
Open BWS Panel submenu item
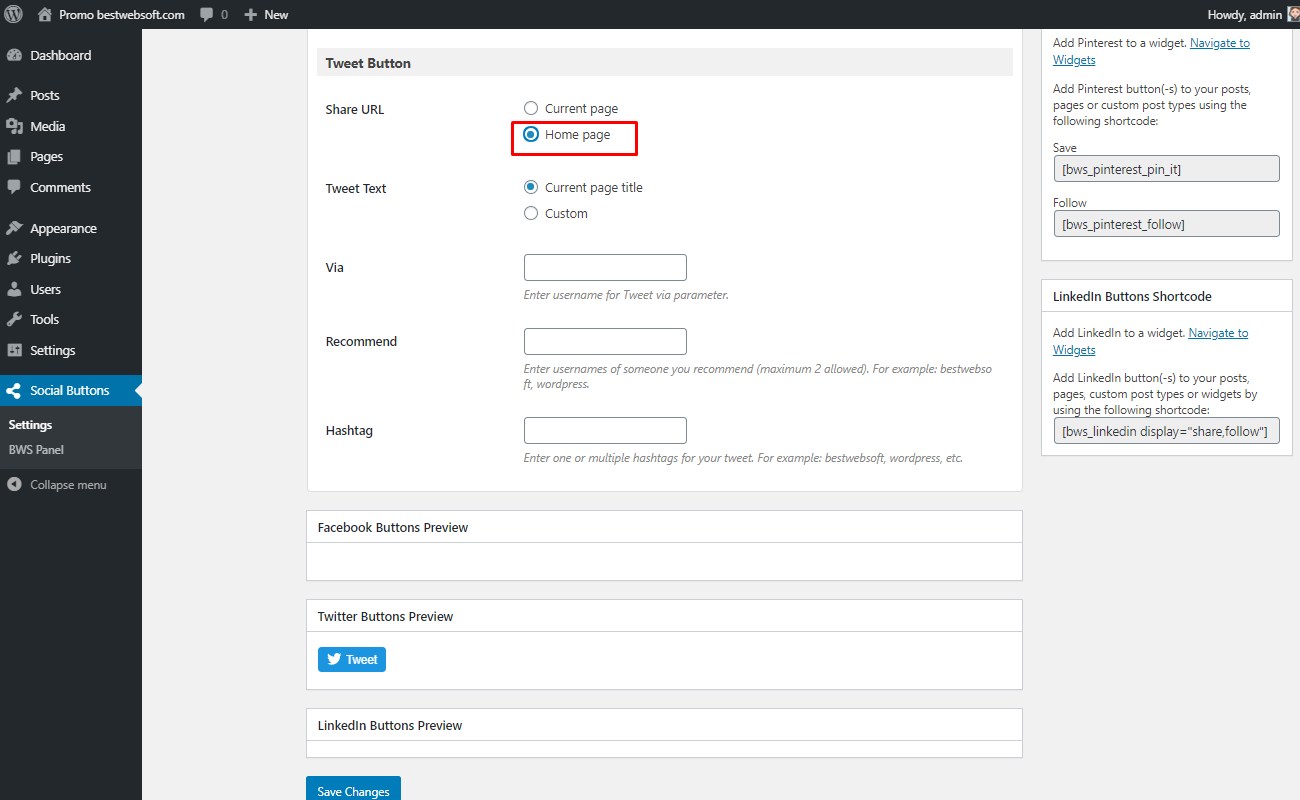[x=36, y=449]
